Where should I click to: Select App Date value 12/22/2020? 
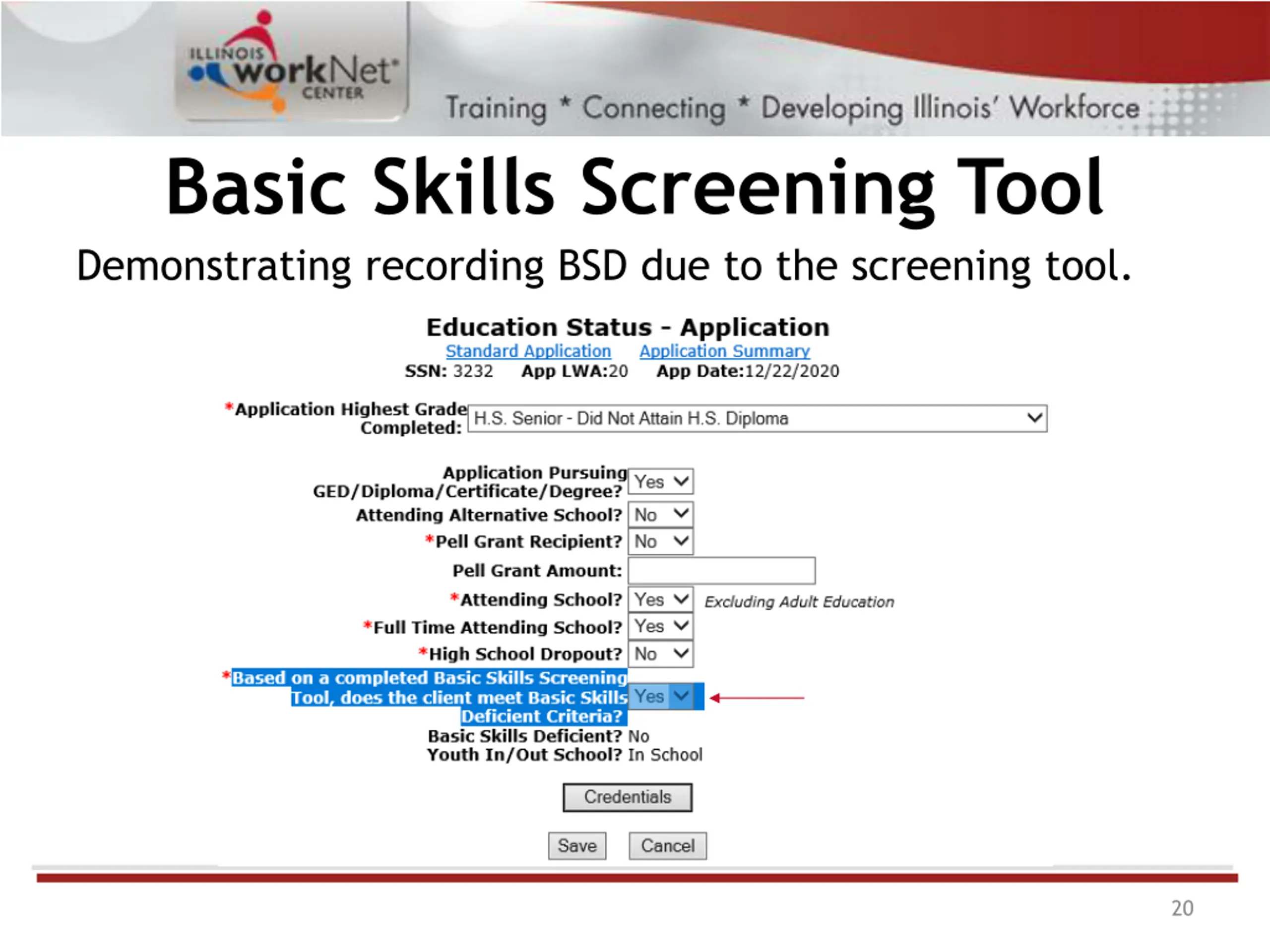click(x=792, y=371)
